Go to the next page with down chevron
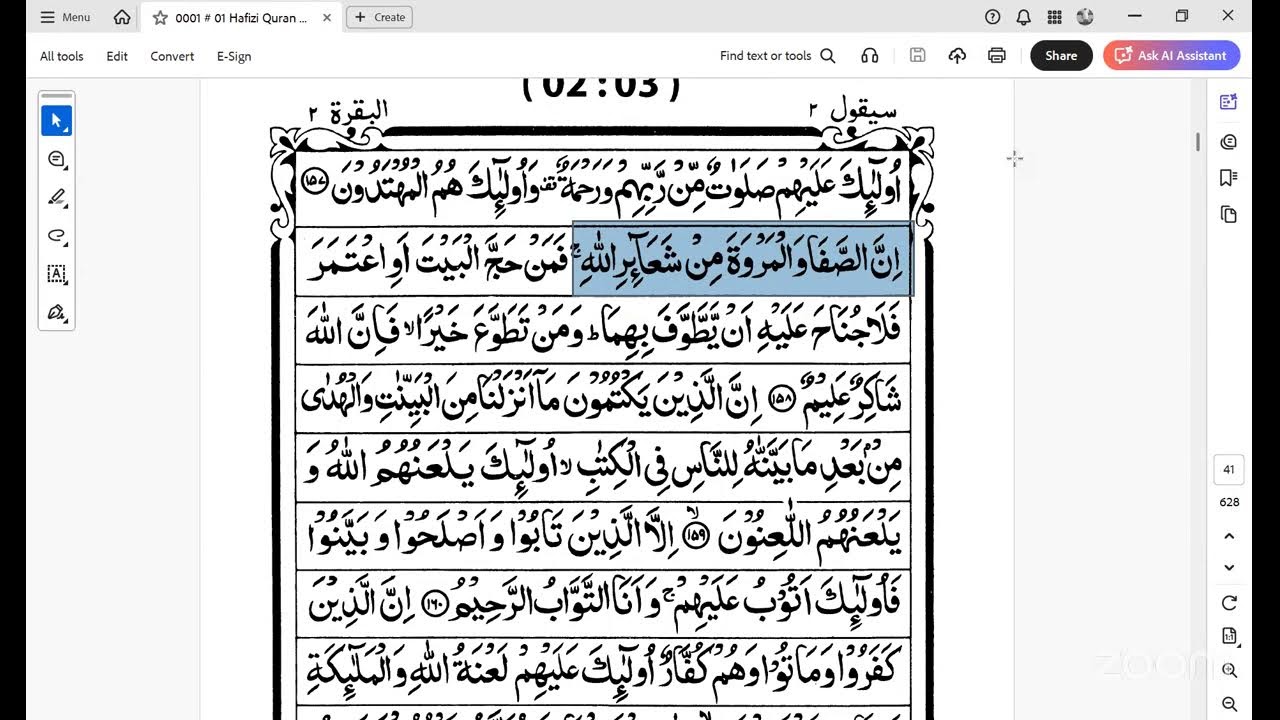 tap(1229, 568)
